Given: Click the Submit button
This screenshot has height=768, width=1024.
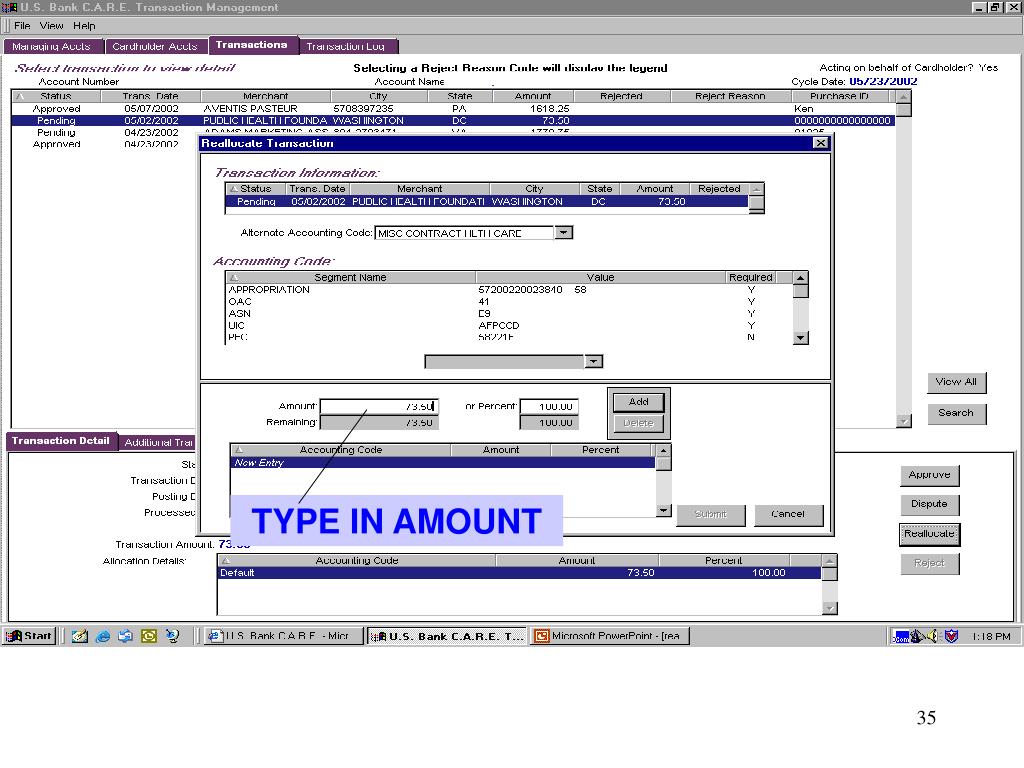Looking at the screenshot, I should [x=711, y=514].
